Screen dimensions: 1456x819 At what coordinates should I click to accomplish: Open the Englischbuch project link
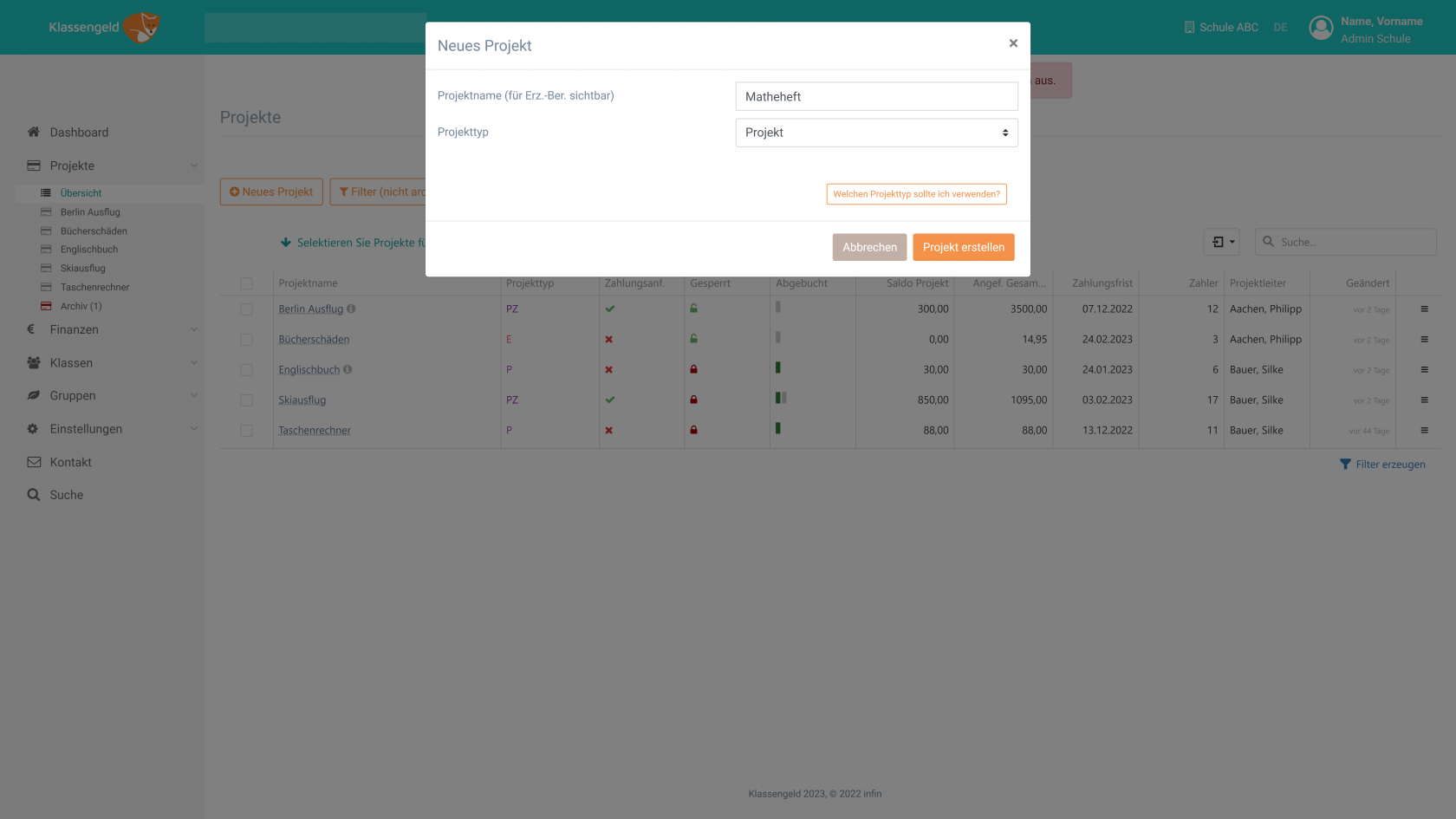point(309,370)
